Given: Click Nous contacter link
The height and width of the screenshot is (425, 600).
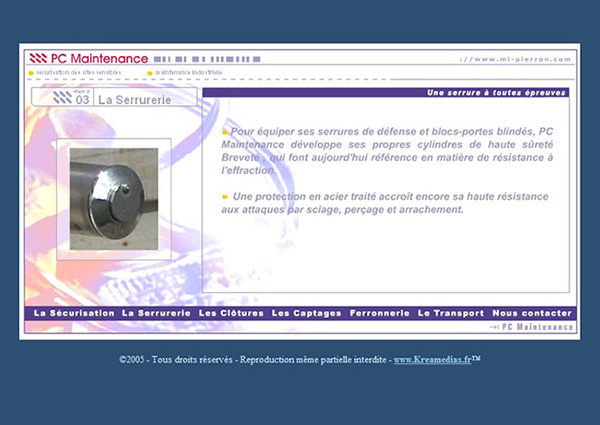Looking at the screenshot, I should click(532, 313).
